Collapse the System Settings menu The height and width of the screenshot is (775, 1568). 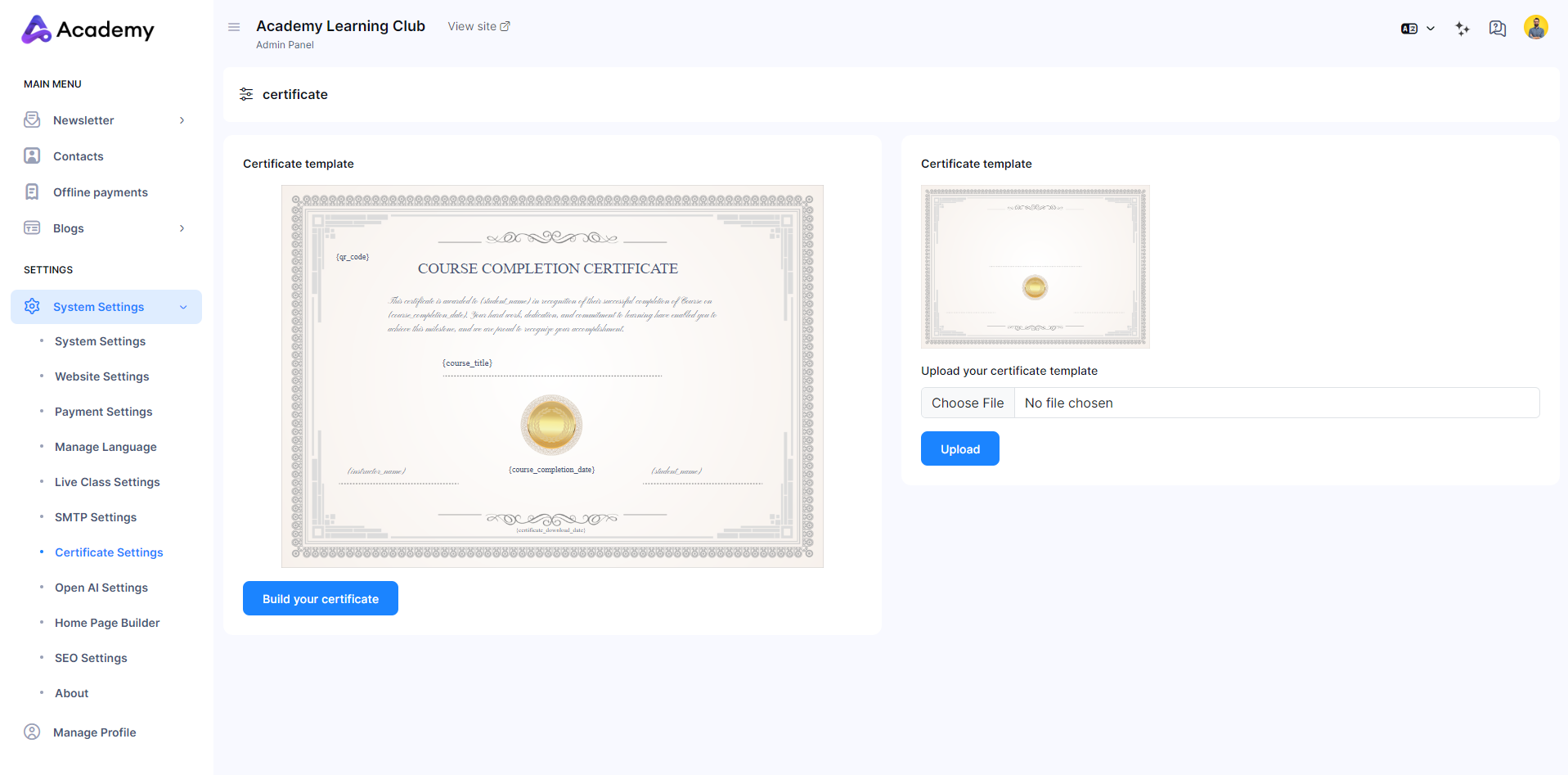[x=183, y=307]
